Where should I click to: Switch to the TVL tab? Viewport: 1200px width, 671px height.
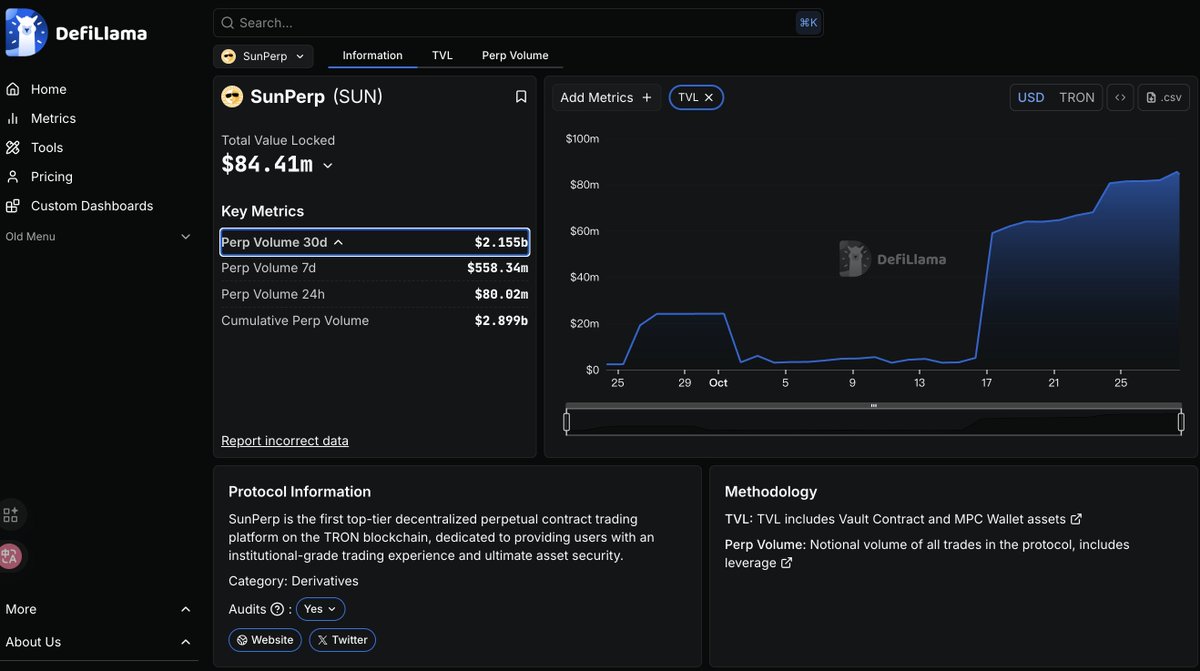pos(442,56)
